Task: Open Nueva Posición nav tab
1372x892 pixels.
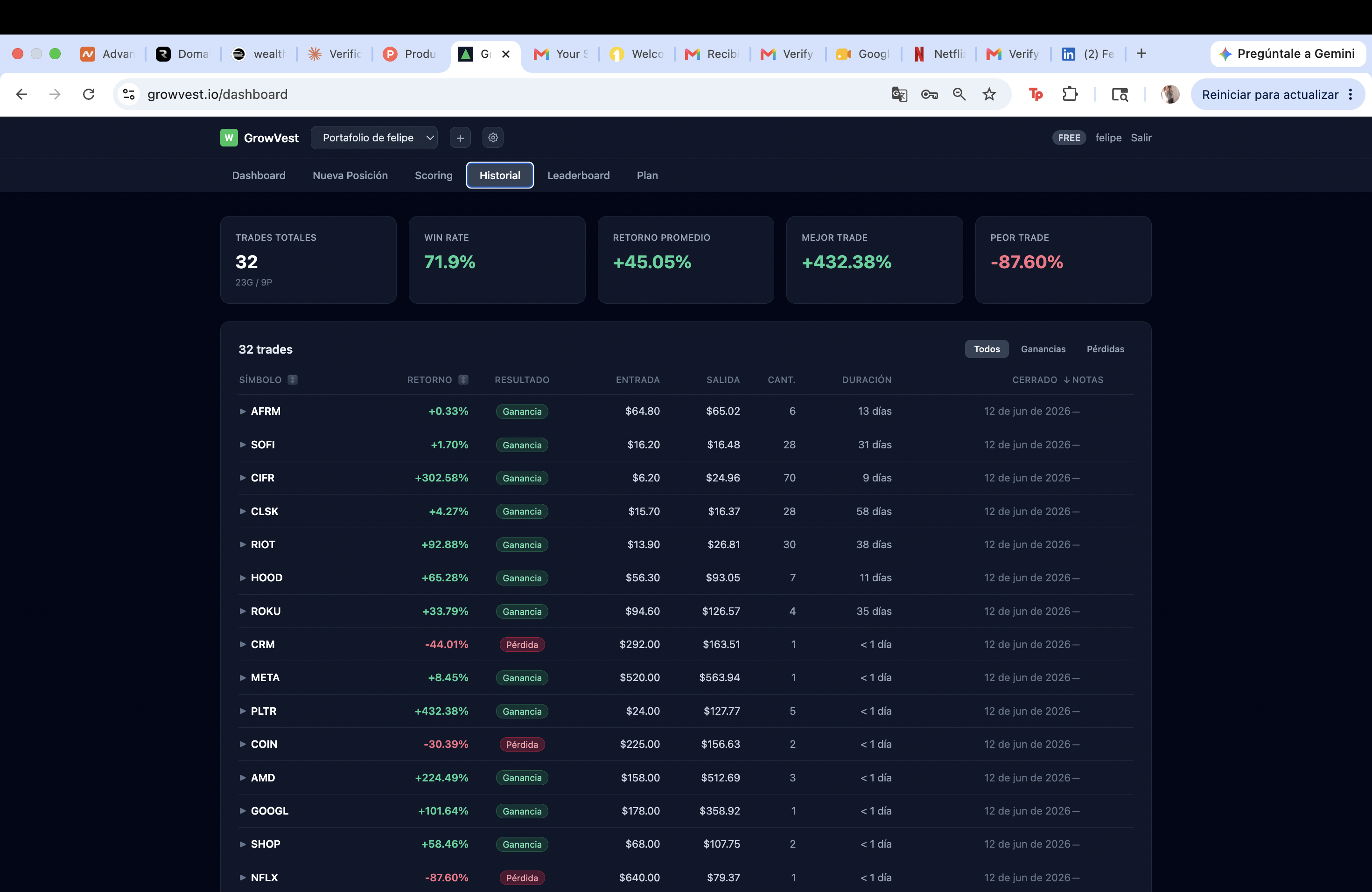Action: 350,176
